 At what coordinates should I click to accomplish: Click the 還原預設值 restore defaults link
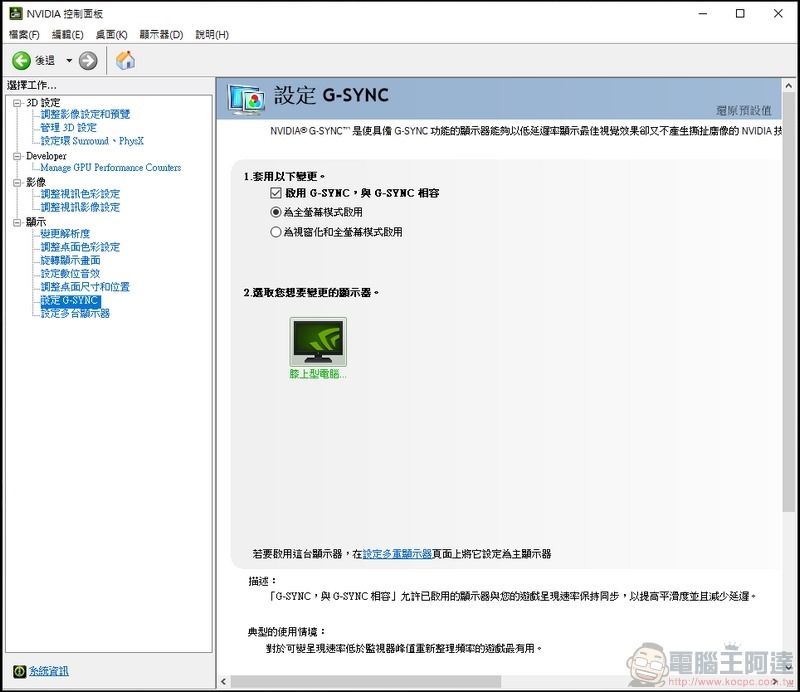coord(743,110)
